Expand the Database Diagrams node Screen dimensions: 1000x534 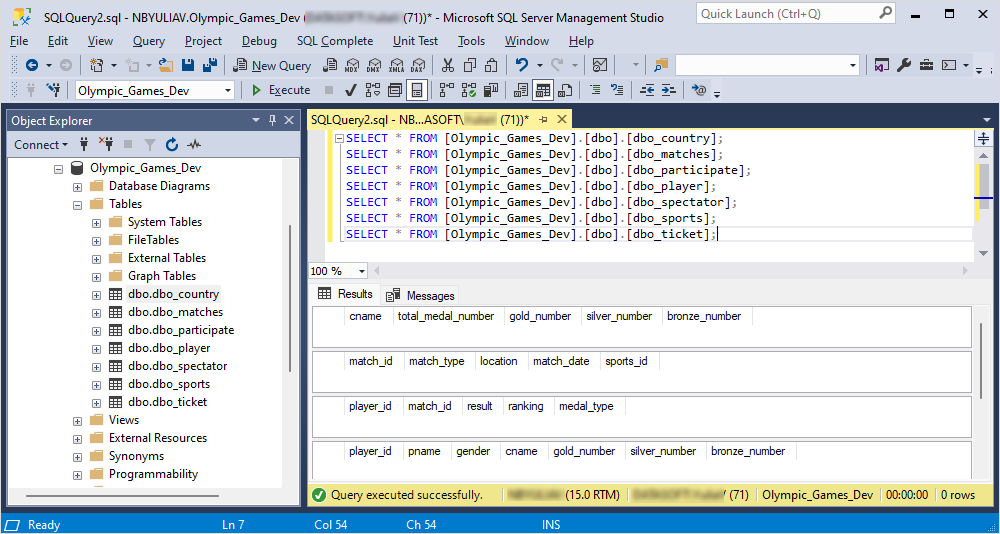tap(77, 187)
